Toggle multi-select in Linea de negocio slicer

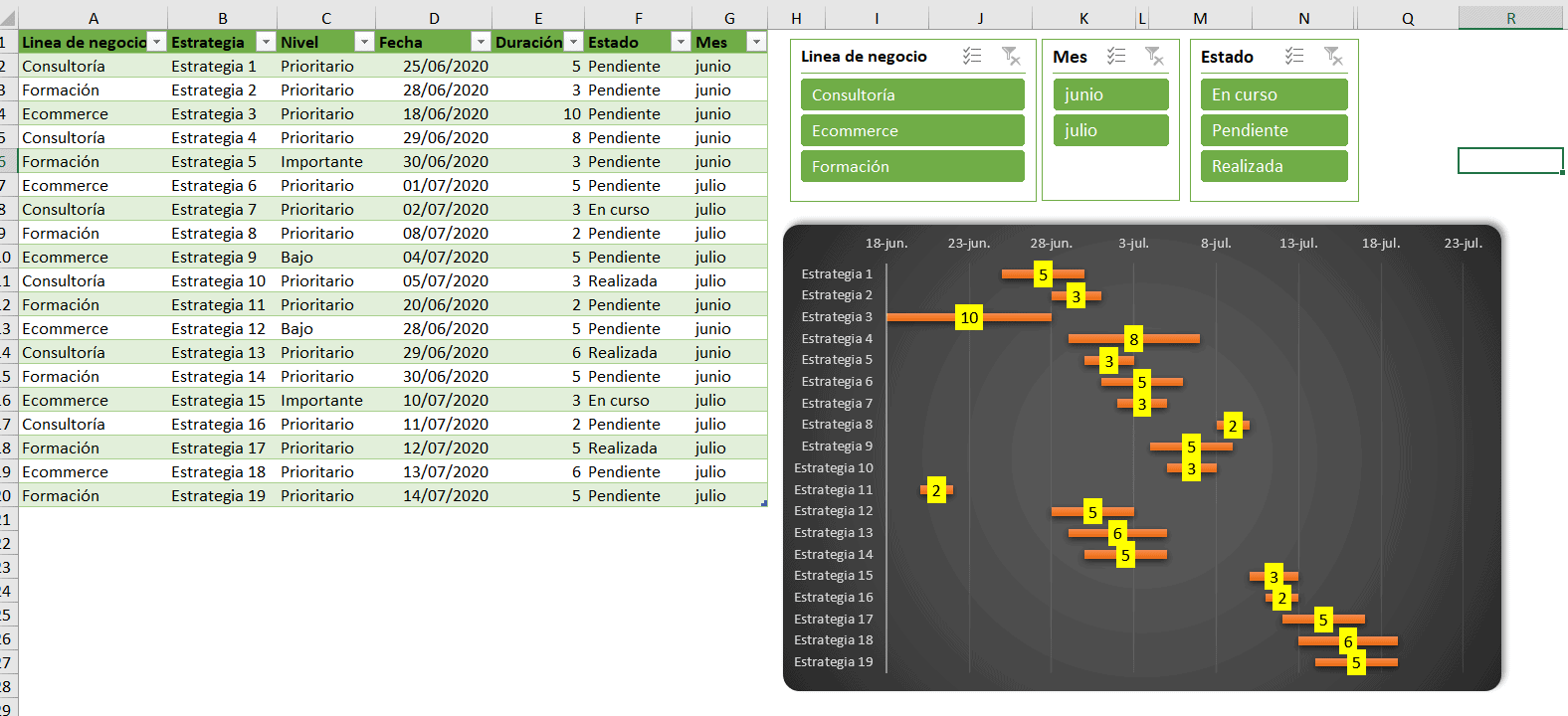click(972, 57)
